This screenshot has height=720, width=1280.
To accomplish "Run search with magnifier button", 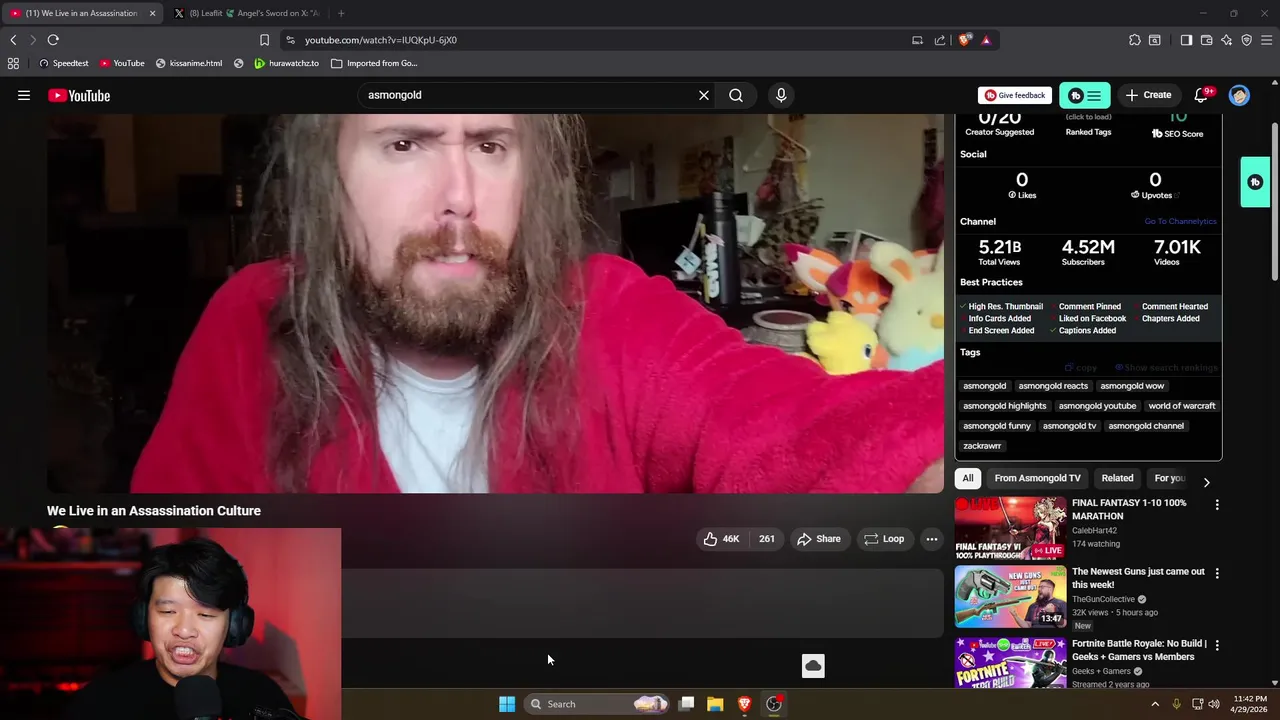I will pyautogui.click(x=736, y=95).
